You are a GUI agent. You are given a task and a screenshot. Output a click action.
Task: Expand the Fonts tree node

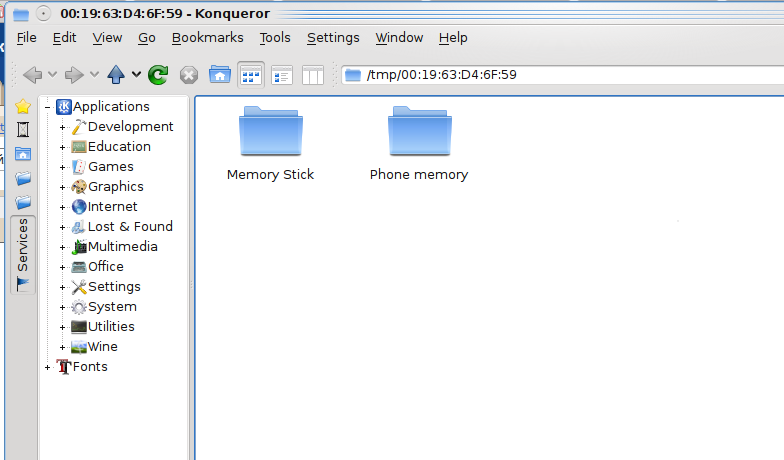(x=48, y=367)
